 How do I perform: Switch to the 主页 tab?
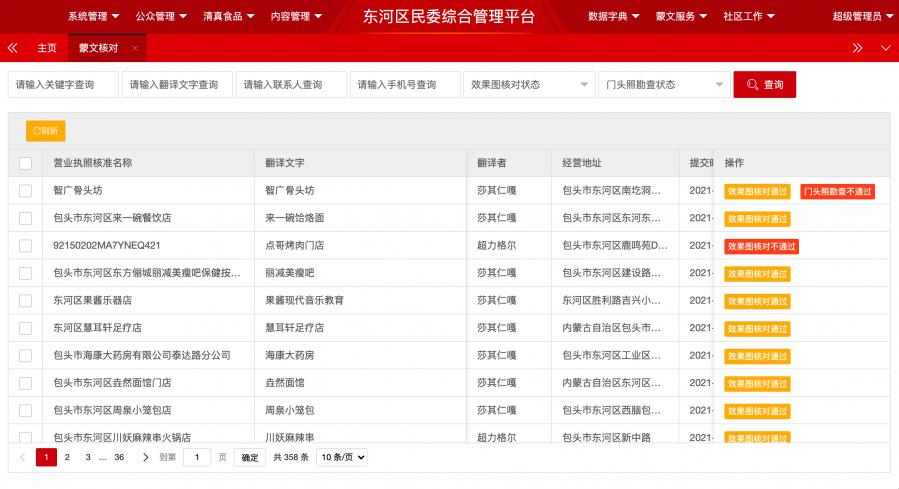(x=47, y=48)
